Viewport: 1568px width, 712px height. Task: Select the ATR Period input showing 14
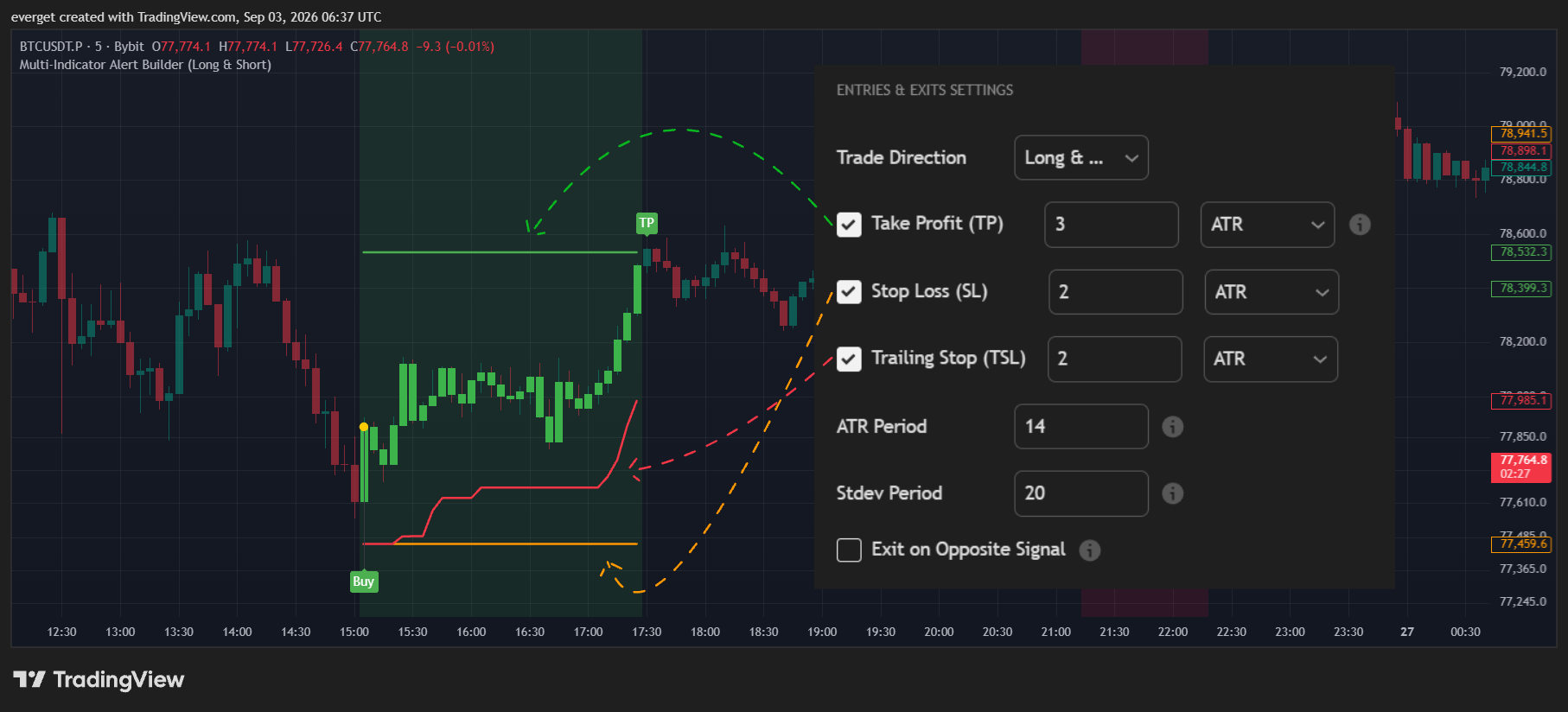pos(1081,427)
